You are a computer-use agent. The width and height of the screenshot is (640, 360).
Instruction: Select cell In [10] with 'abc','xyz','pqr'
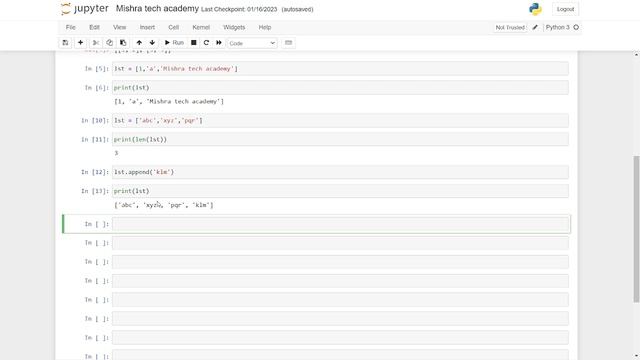tap(340, 120)
